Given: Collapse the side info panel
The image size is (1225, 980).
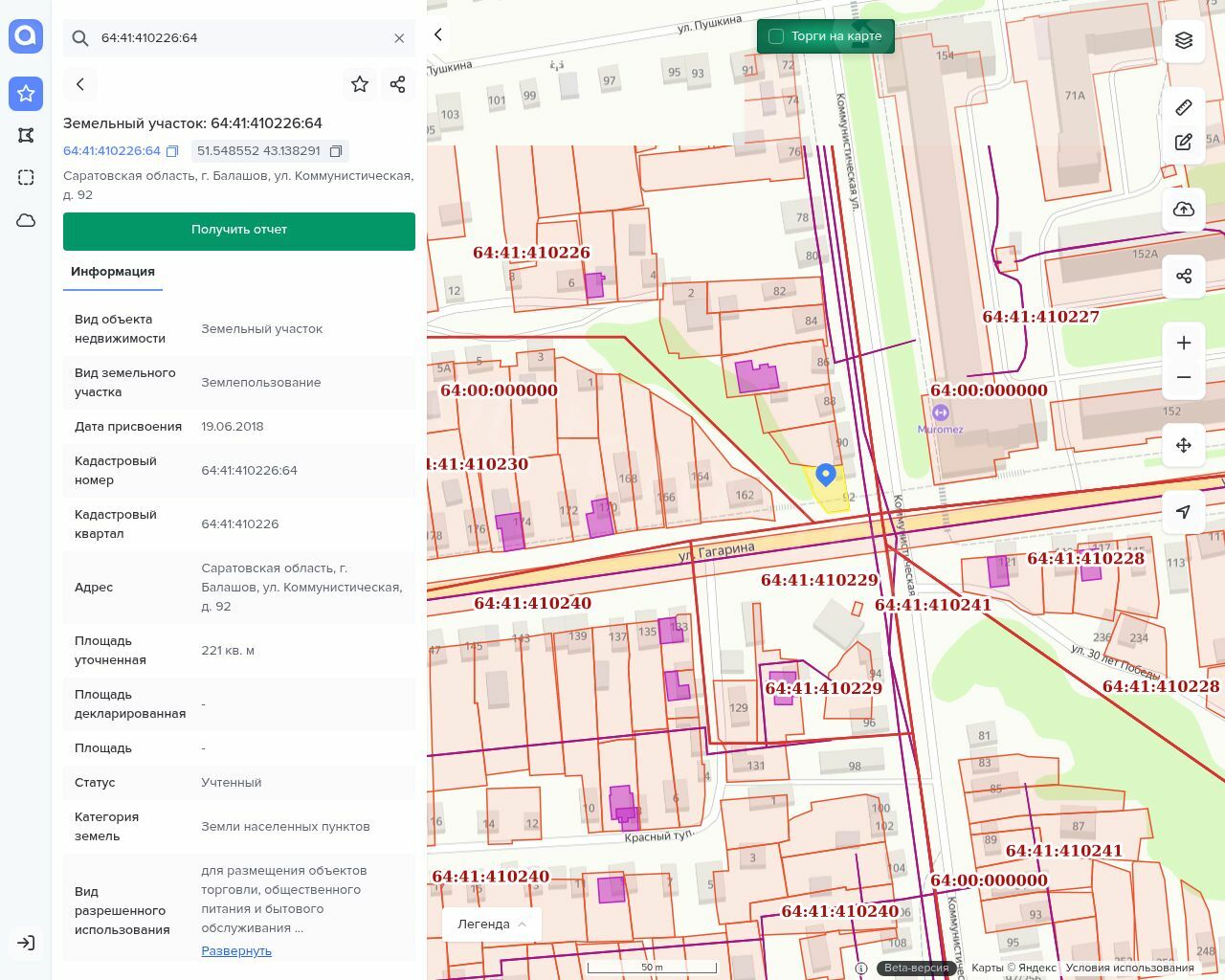Looking at the screenshot, I should tap(438, 34).
